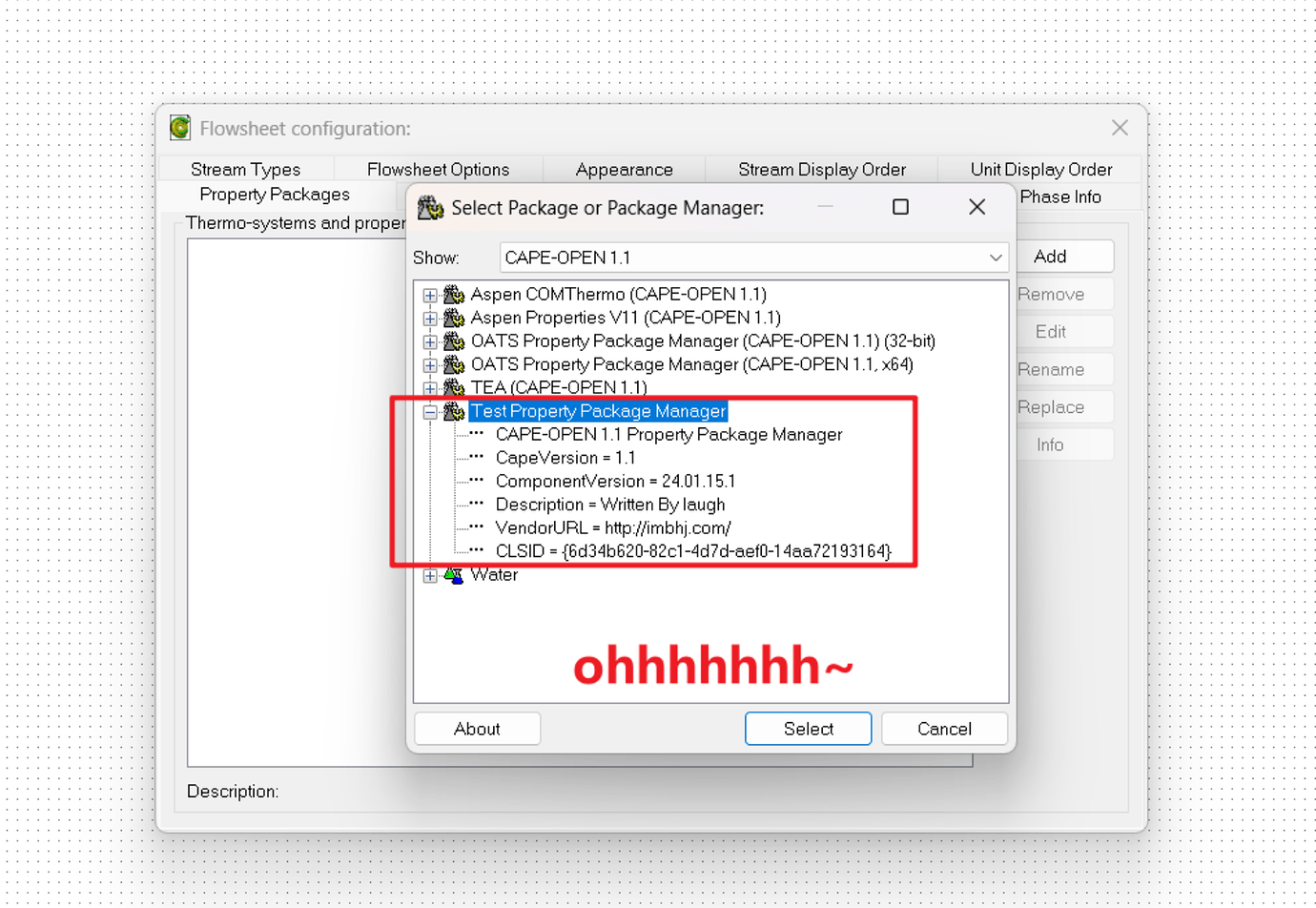Image resolution: width=1316 pixels, height=908 pixels.
Task: Click the OATS 32-bit package manager icon
Action: 454,341
